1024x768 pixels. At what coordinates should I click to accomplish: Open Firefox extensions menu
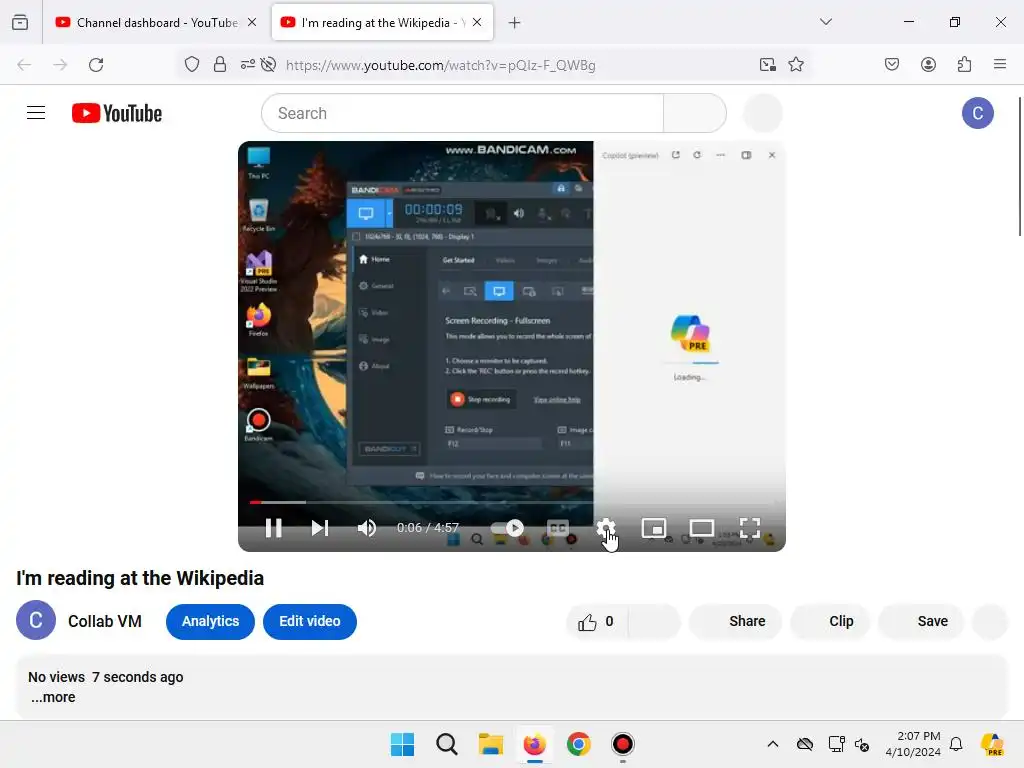(964, 64)
